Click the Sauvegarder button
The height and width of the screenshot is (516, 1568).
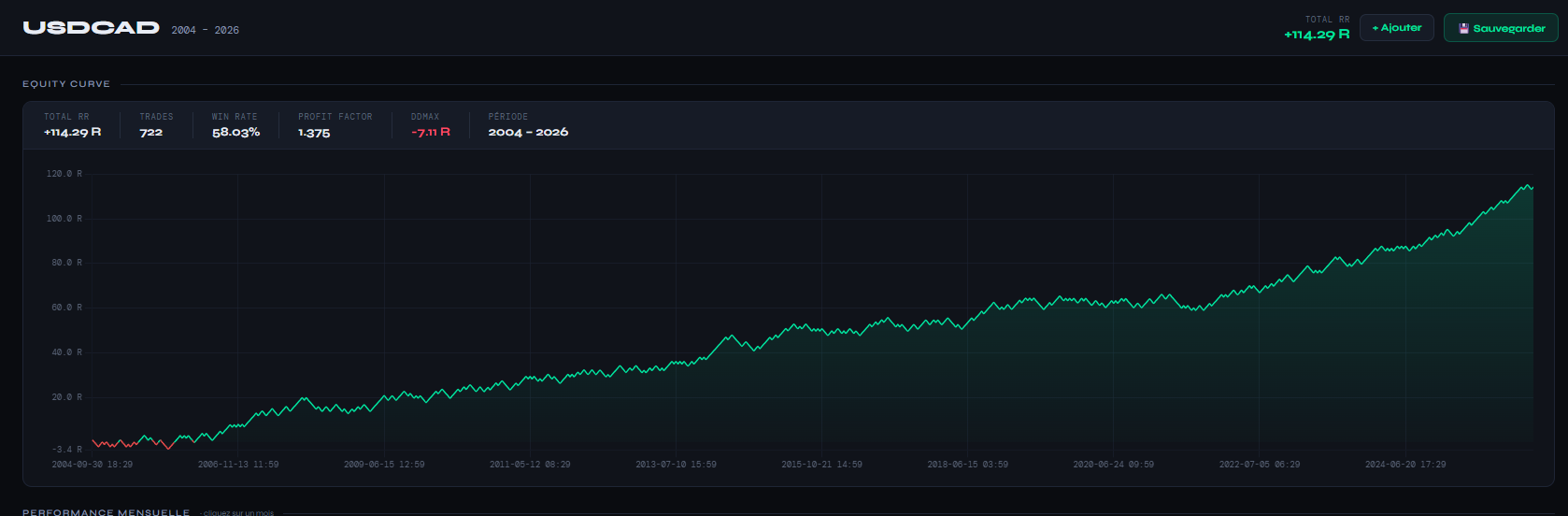tap(1501, 28)
